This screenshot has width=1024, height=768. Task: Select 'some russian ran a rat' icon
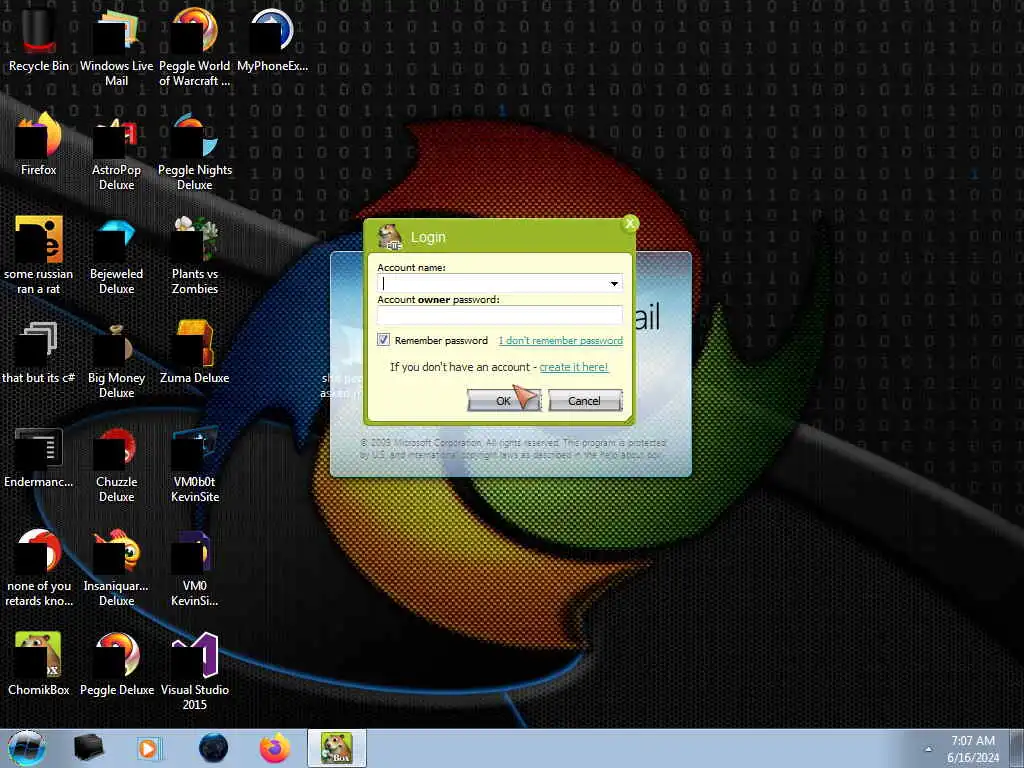pos(39,255)
